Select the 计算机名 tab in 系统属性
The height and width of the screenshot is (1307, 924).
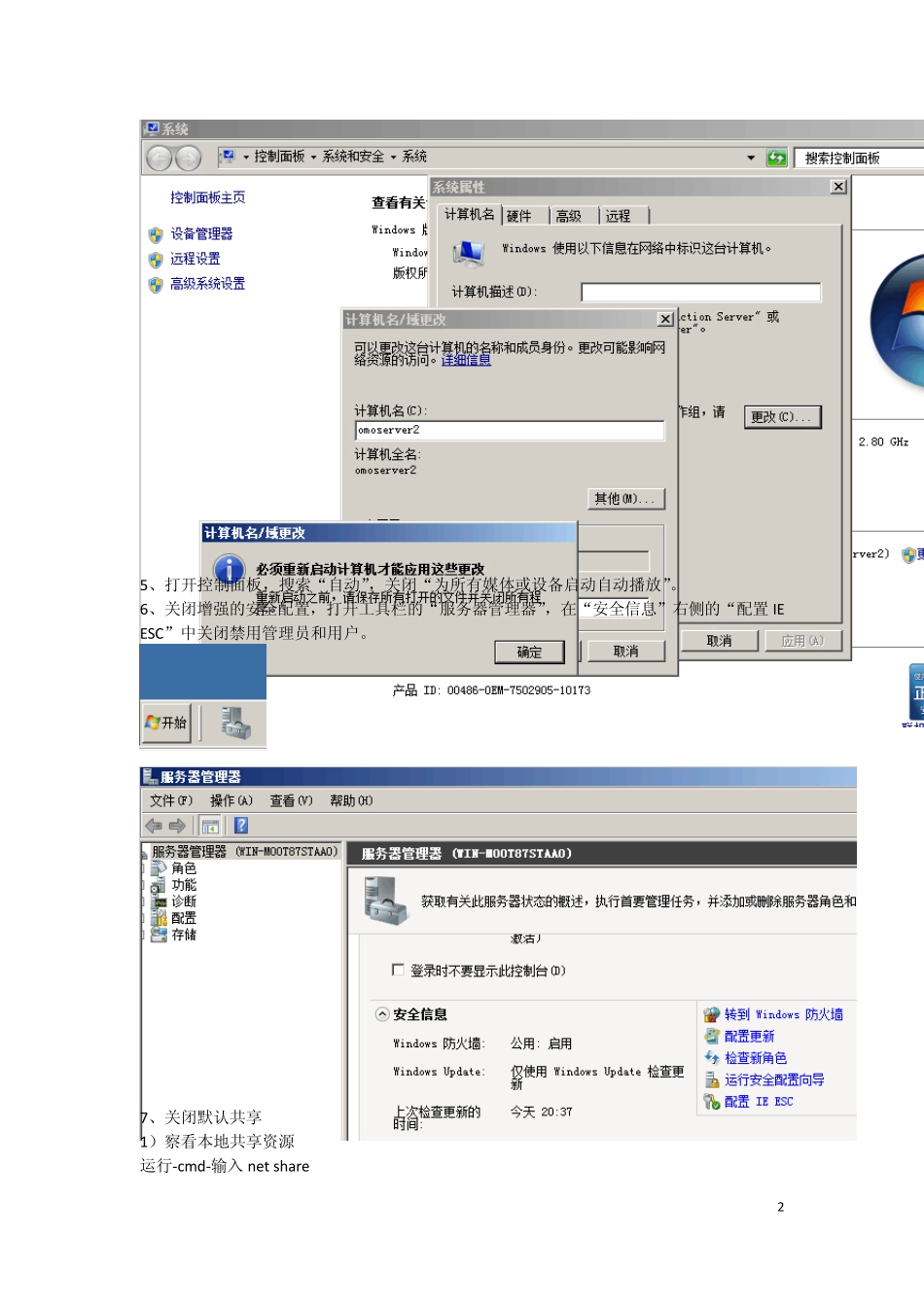click(470, 214)
